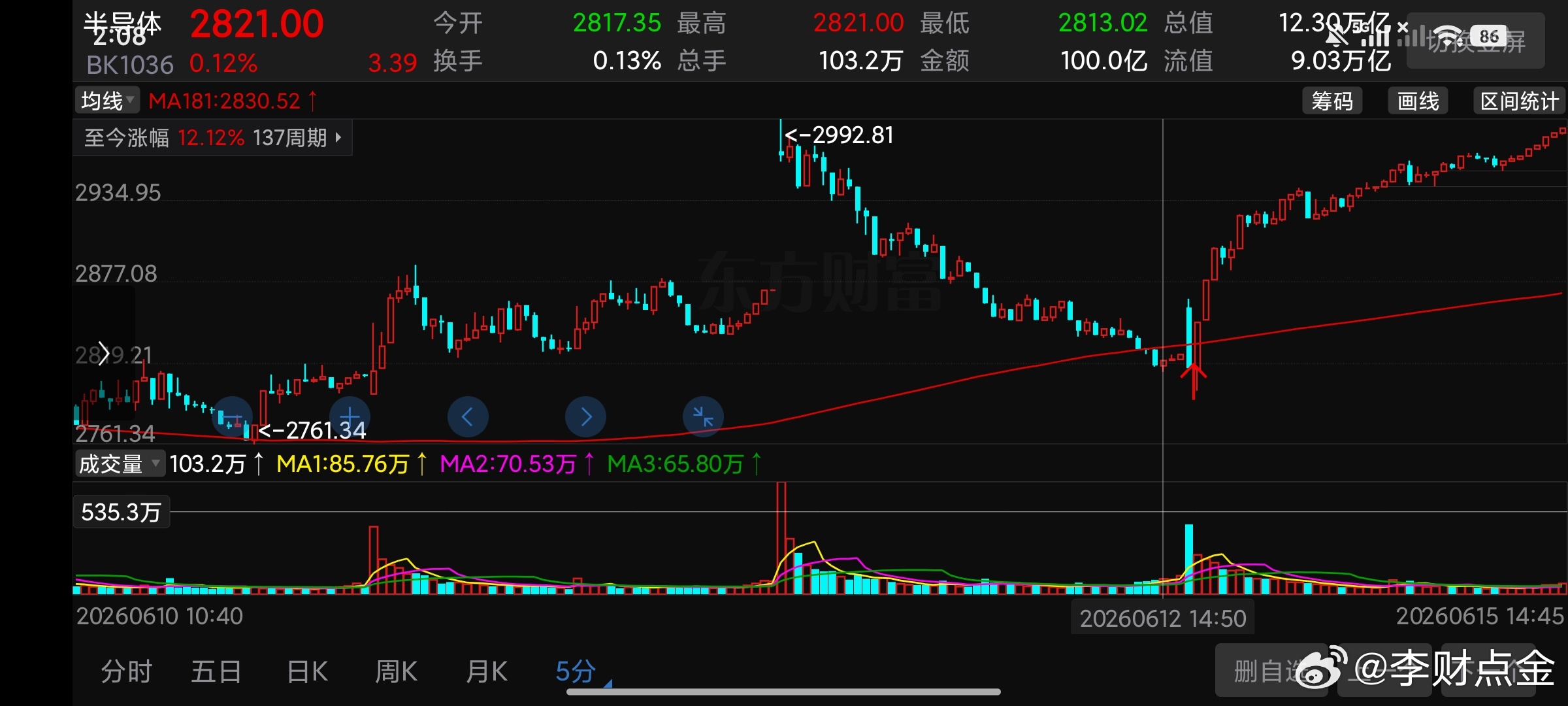Switch to 五日 five-day tab
Image resolution: width=1568 pixels, height=706 pixels.
point(216,671)
